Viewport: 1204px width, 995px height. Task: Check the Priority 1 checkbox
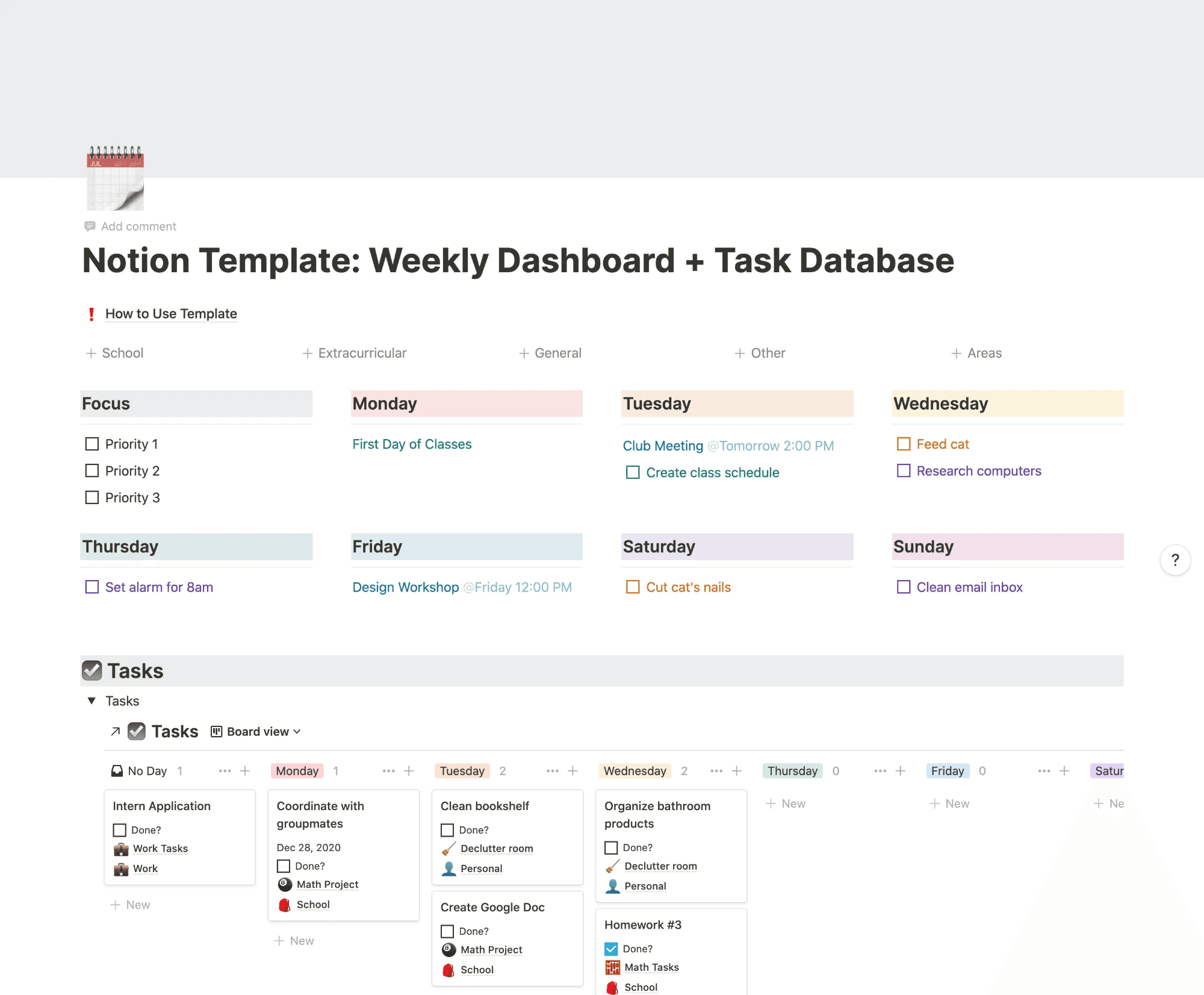(x=92, y=444)
